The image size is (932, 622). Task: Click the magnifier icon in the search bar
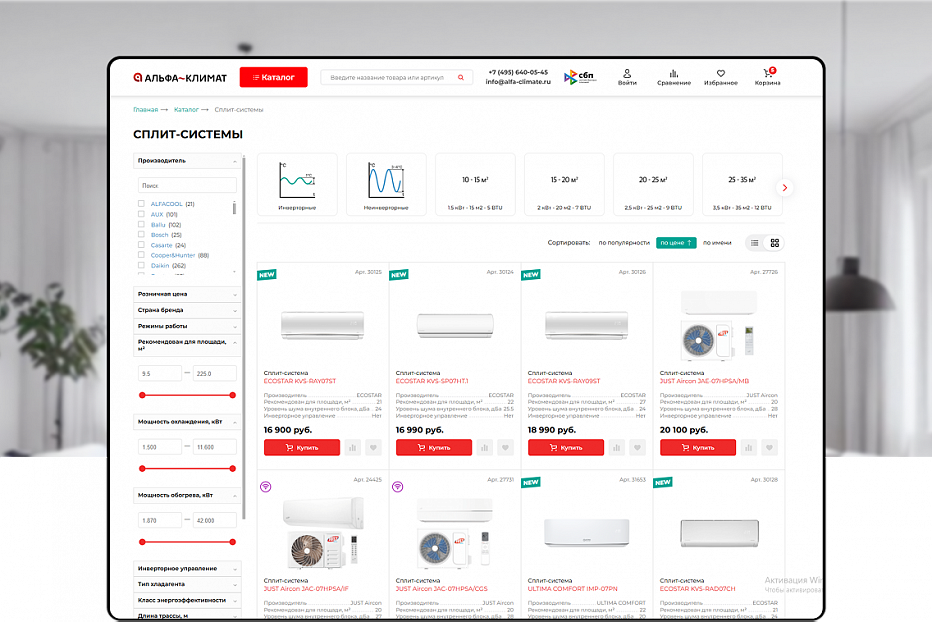click(x=461, y=77)
